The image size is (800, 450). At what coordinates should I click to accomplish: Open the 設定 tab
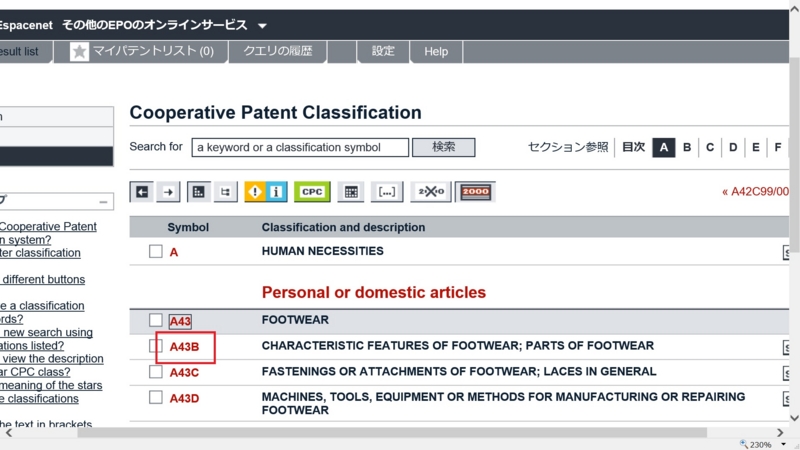383,52
